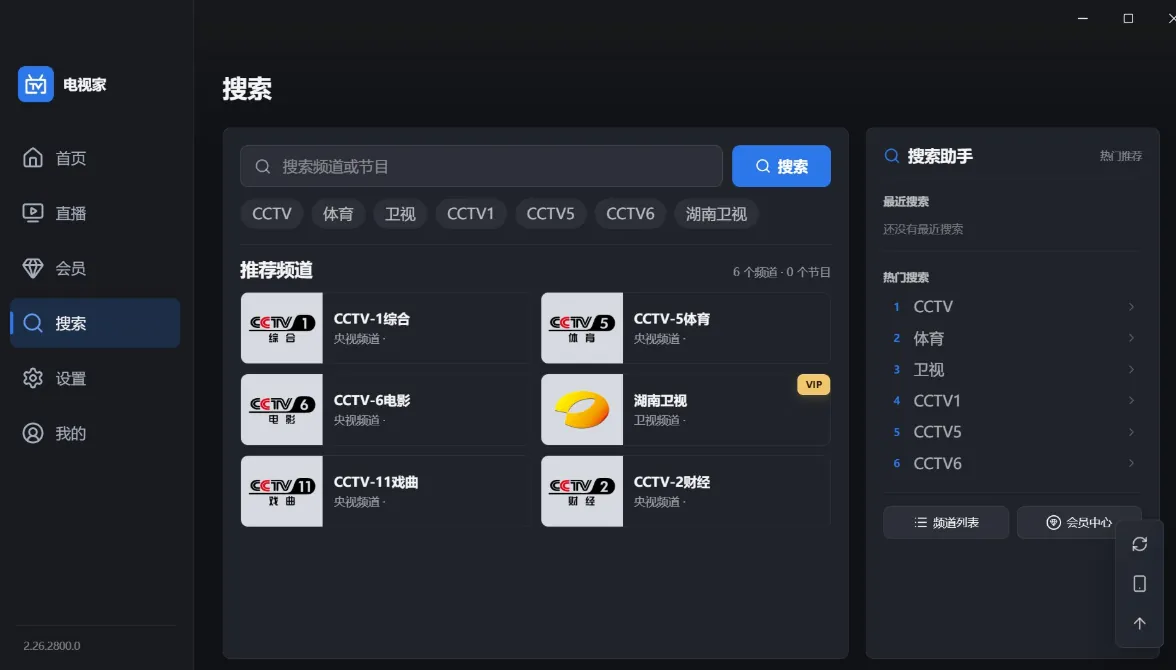Image resolution: width=1176 pixels, height=670 pixels.
Task: Go to the 直播 live section
Action: tap(94, 213)
